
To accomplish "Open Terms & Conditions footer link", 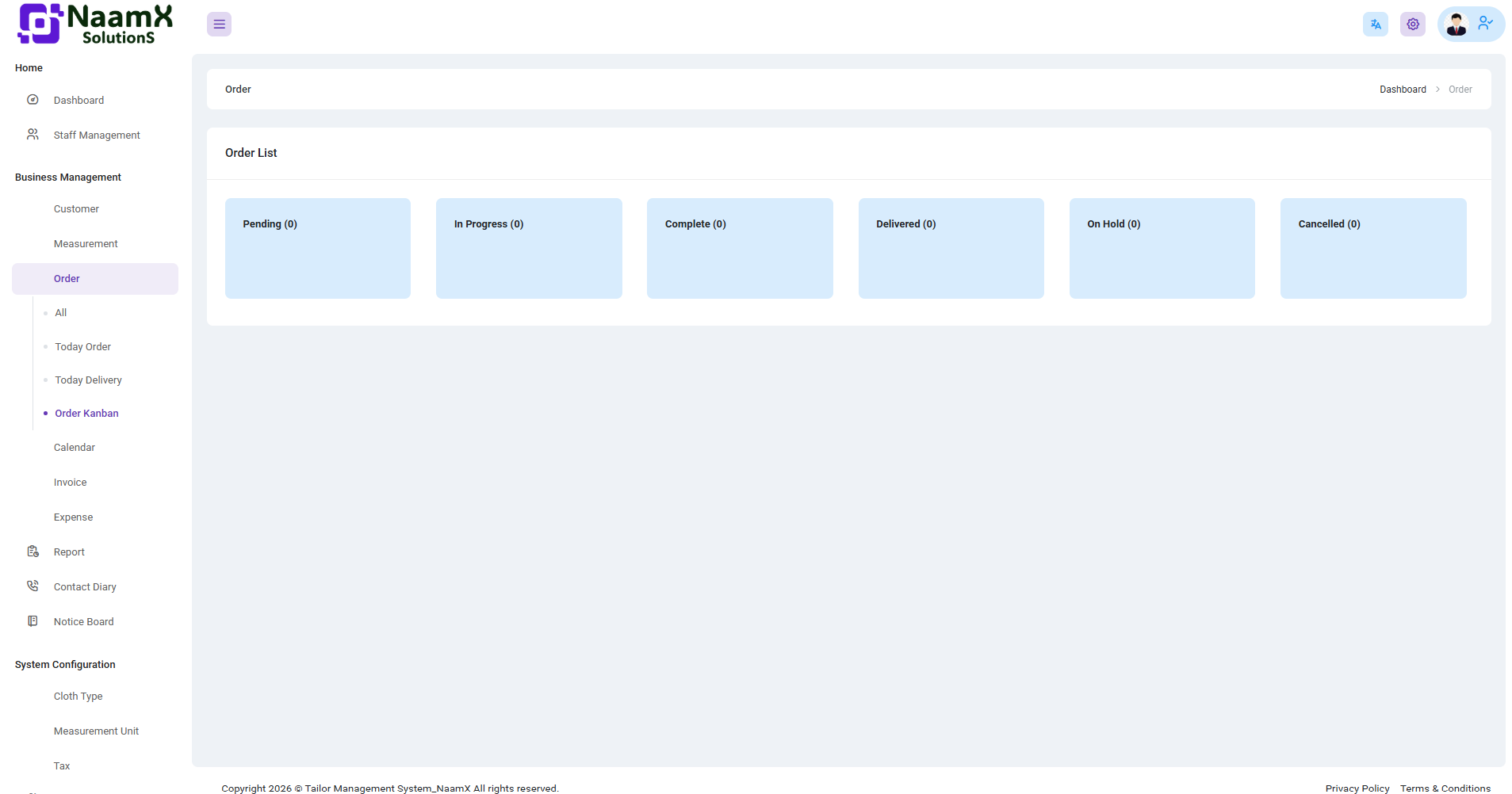I will pos(1445,788).
